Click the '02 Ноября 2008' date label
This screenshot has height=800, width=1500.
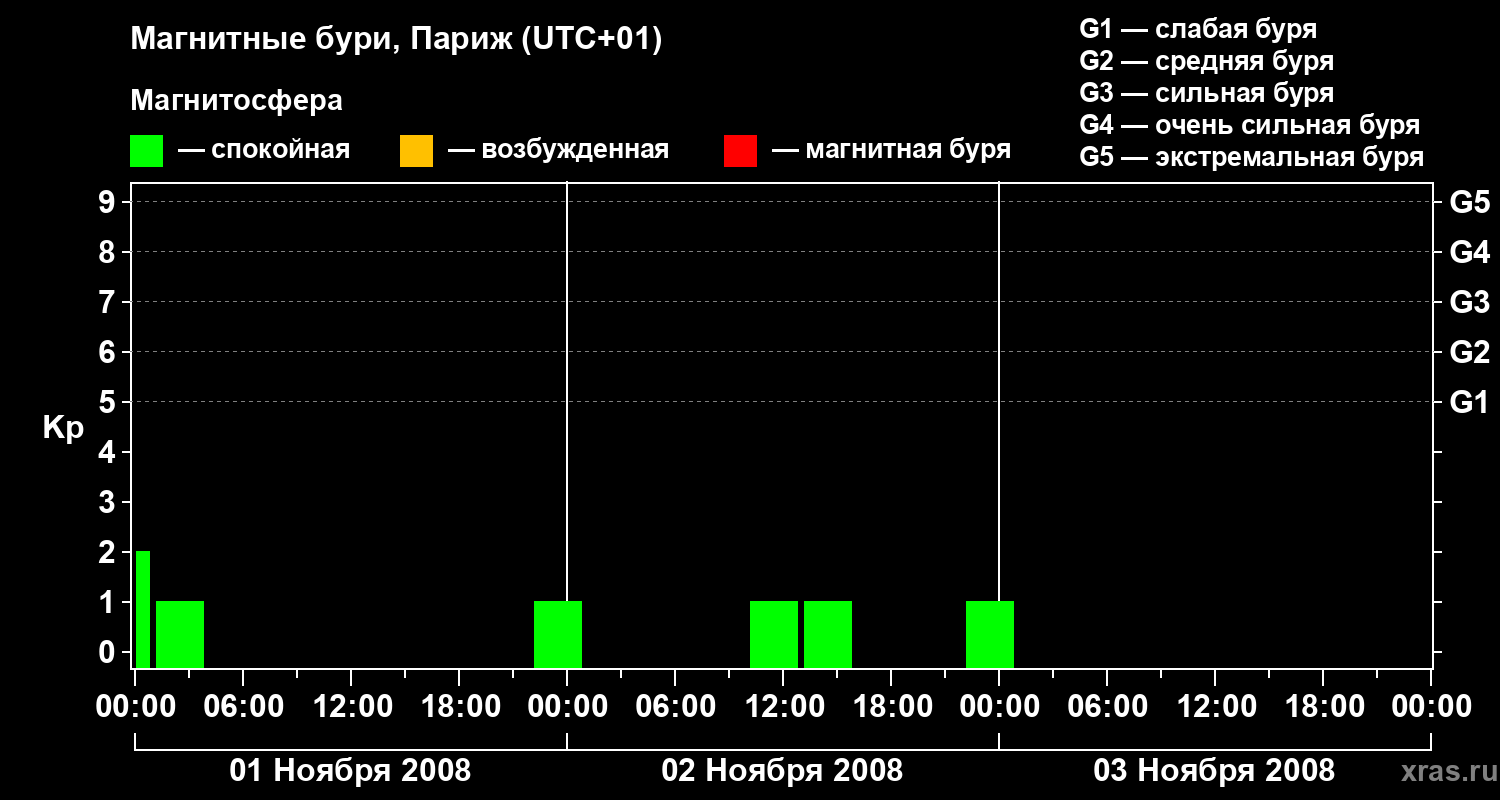(782, 770)
